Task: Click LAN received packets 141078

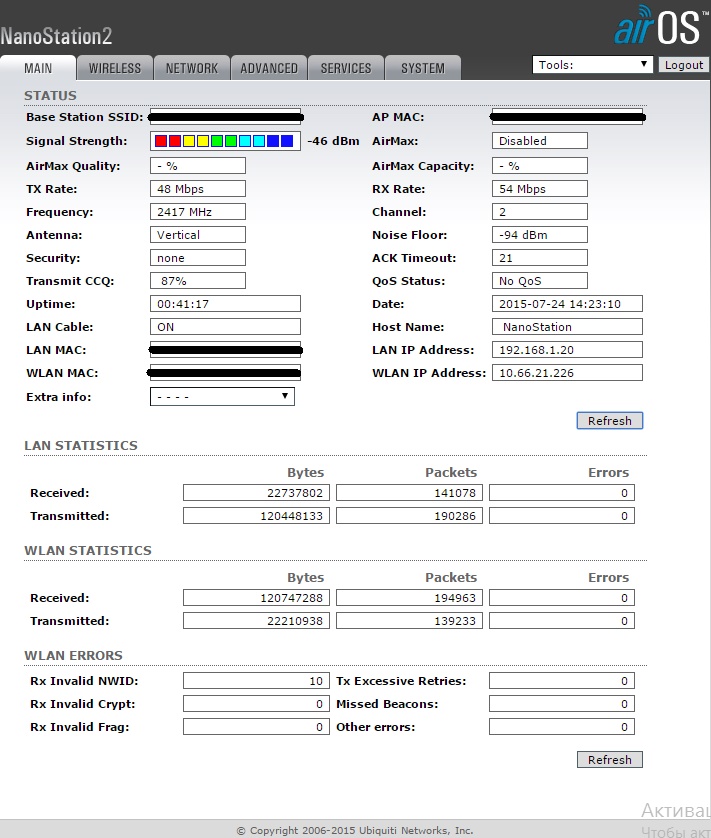Action: coord(409,493)
